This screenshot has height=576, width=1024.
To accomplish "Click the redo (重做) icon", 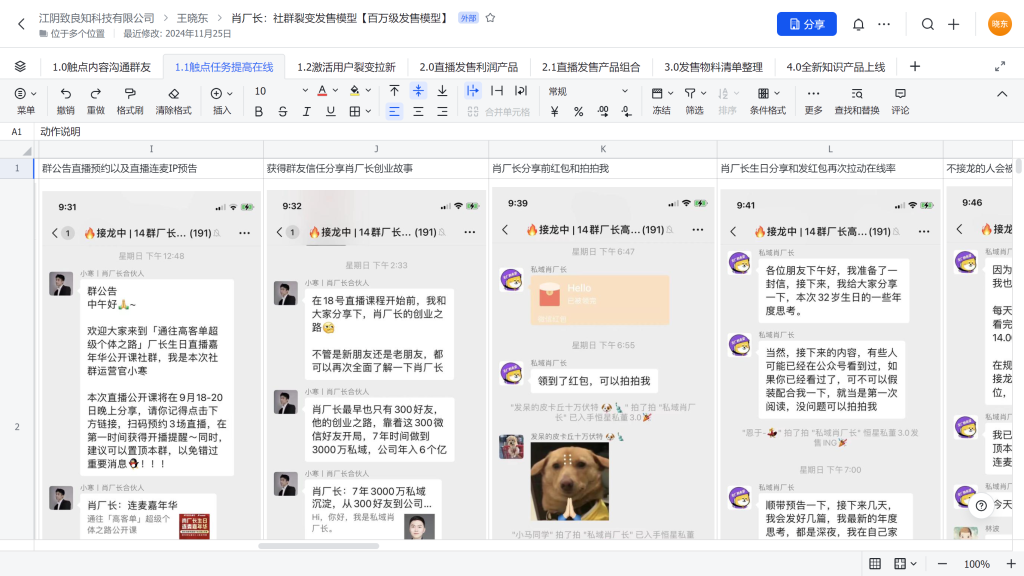I will [95, 93].
